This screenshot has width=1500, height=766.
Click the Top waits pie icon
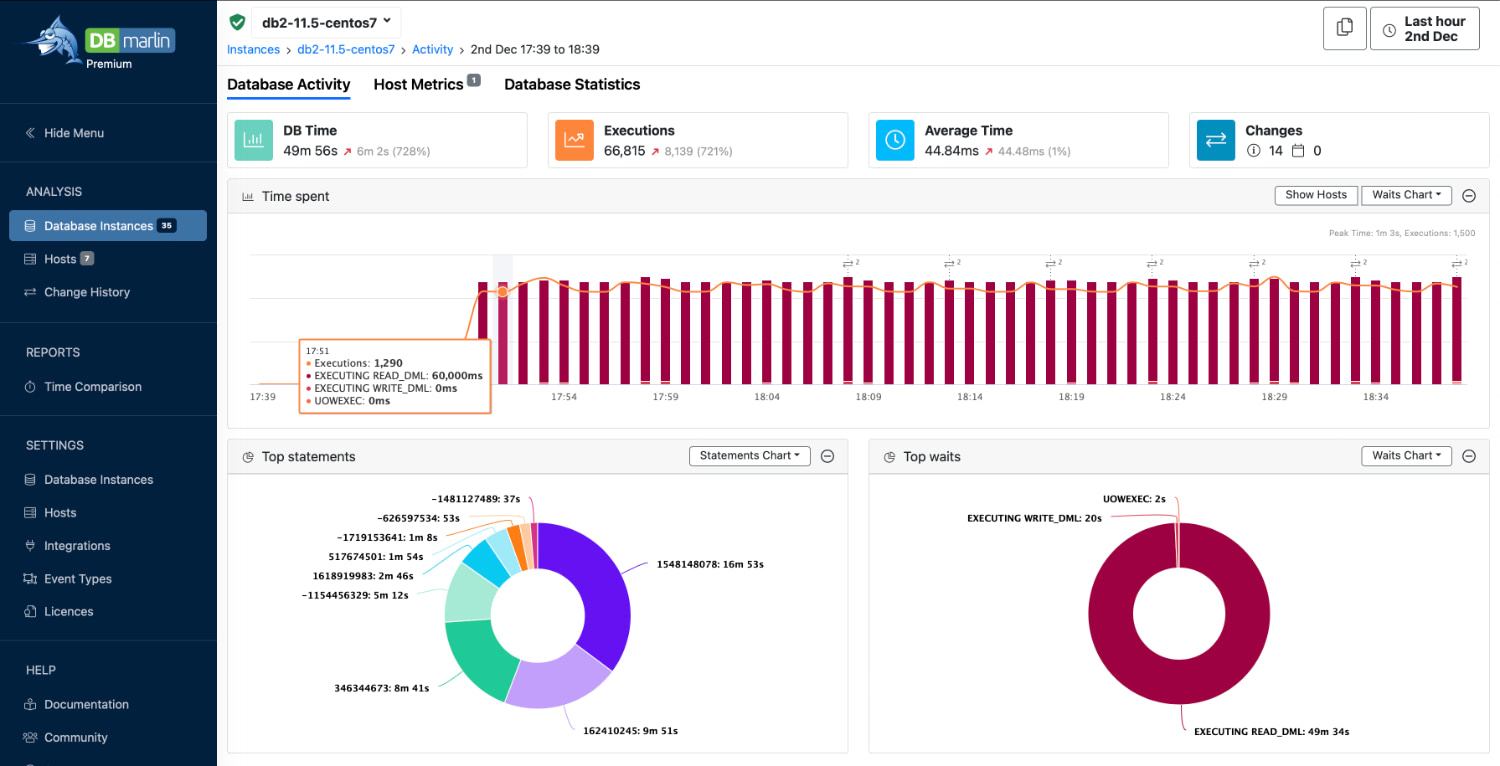point(890,457)
